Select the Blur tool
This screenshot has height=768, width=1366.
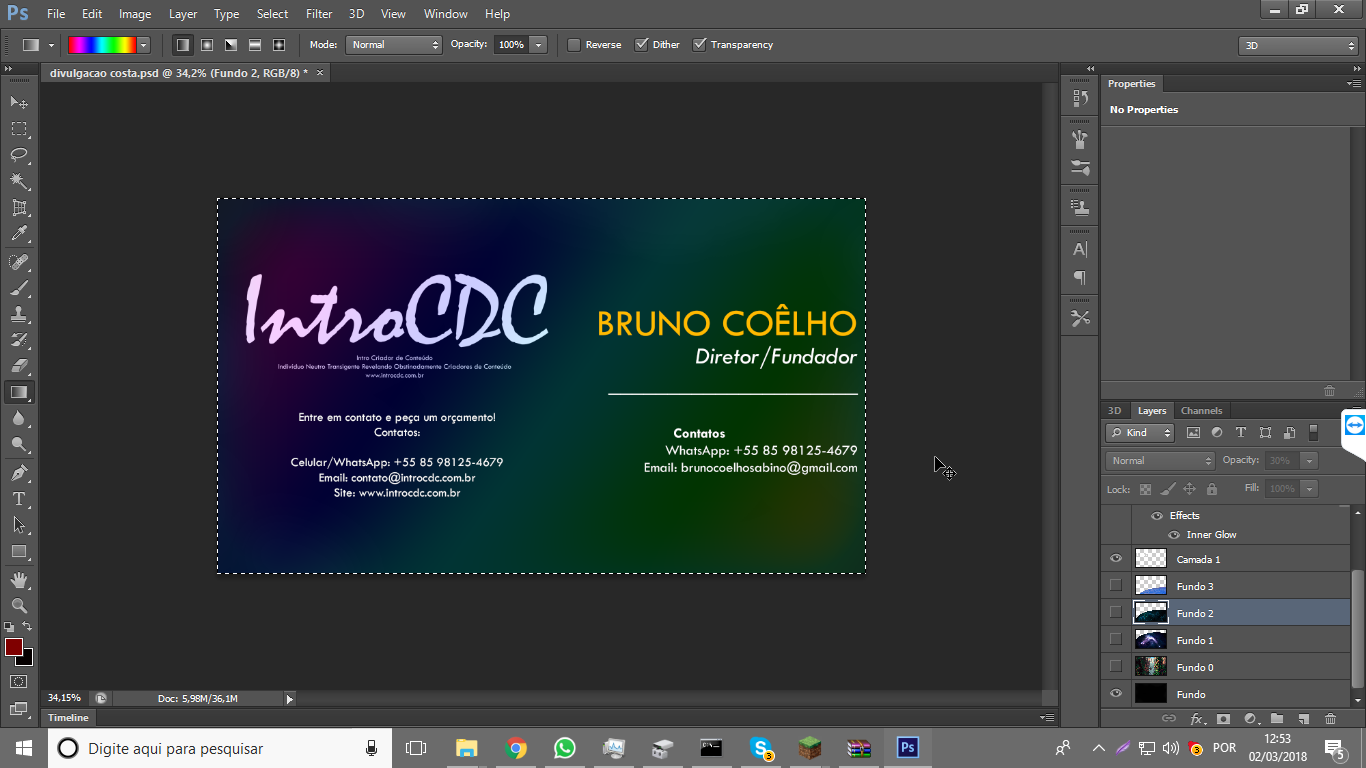click(19, 418)
